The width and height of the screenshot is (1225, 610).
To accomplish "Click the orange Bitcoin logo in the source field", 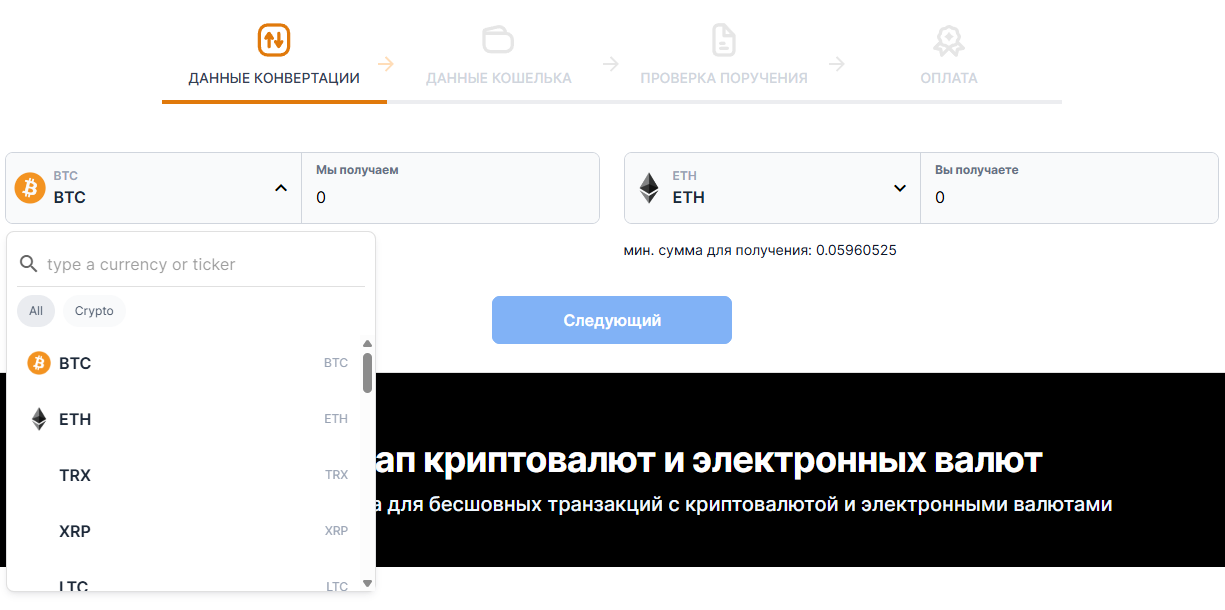I will tap(30, 188).
